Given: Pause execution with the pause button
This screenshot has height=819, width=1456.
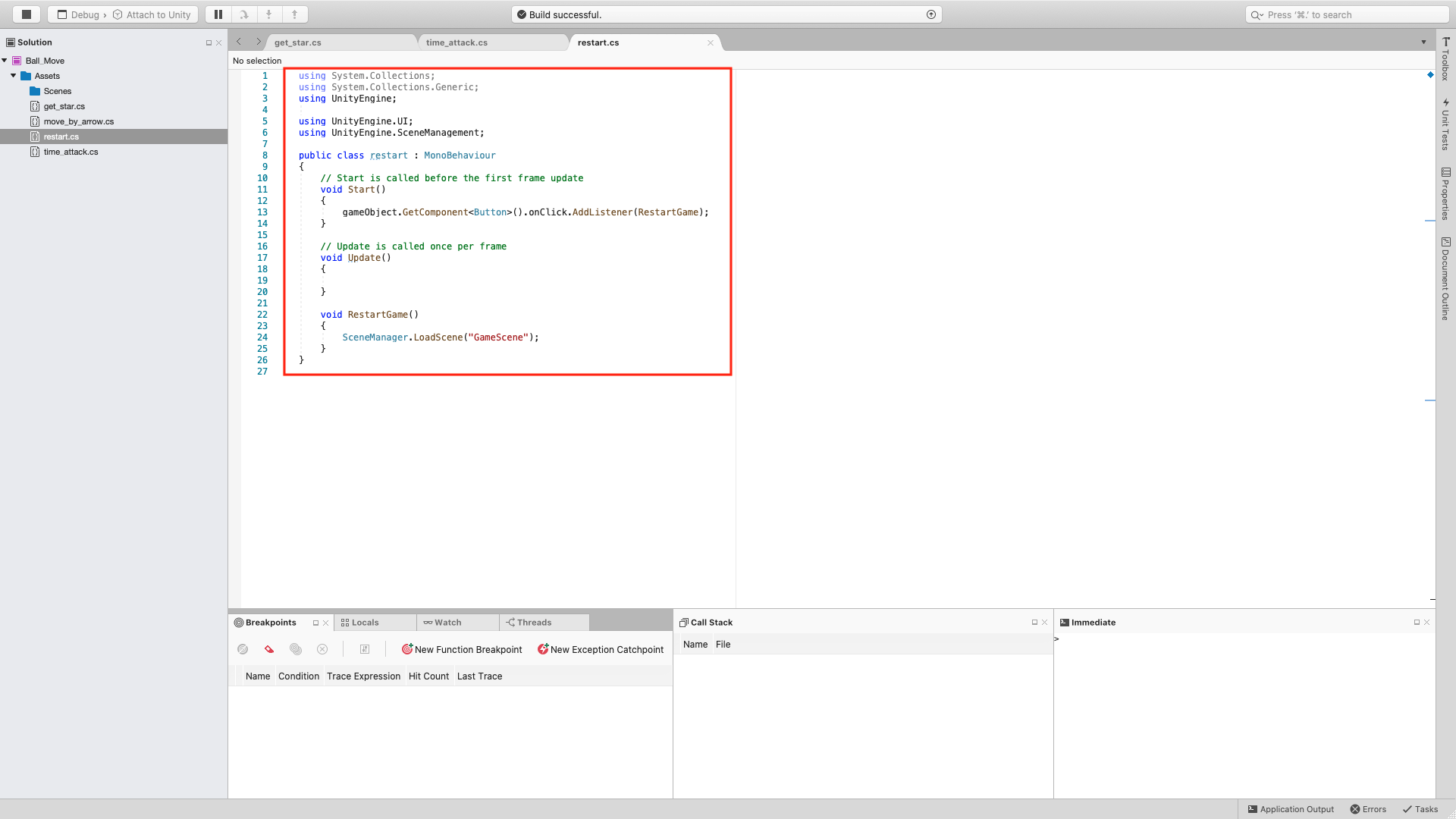Looking at the screenshot, I should (x=218, y=14).
